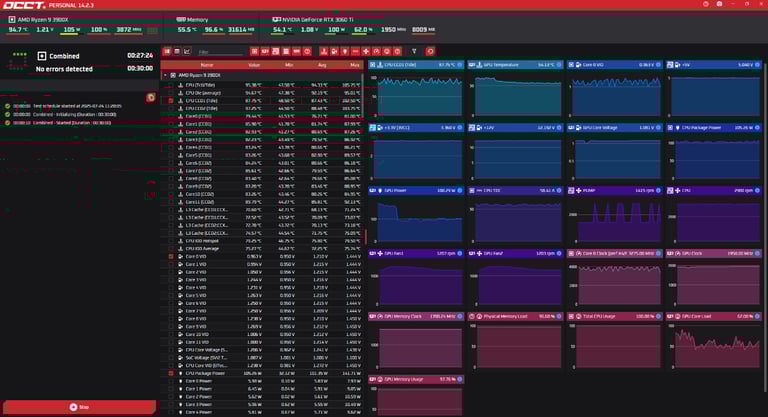The image size is (768, 417).
Task: Click the sensor Filter input field
Action: [220, 51]
